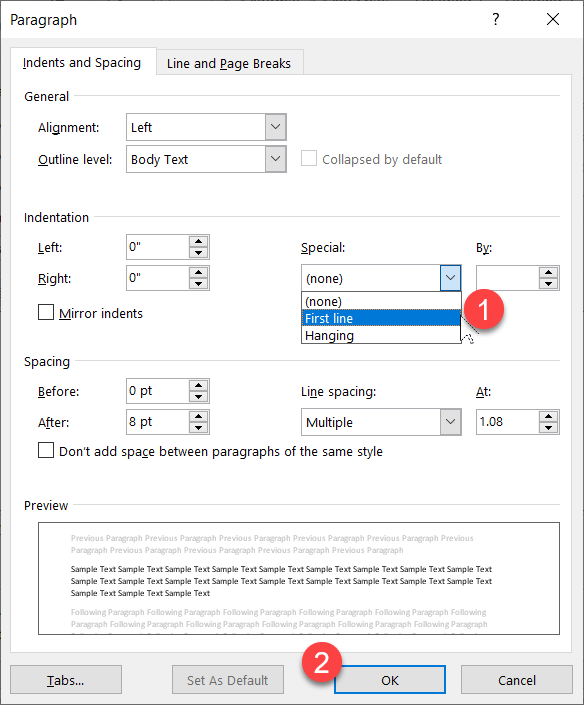Decrease Left indentation with down arrow
Screen dimensions: 584x705
click(x=198, y=253)
